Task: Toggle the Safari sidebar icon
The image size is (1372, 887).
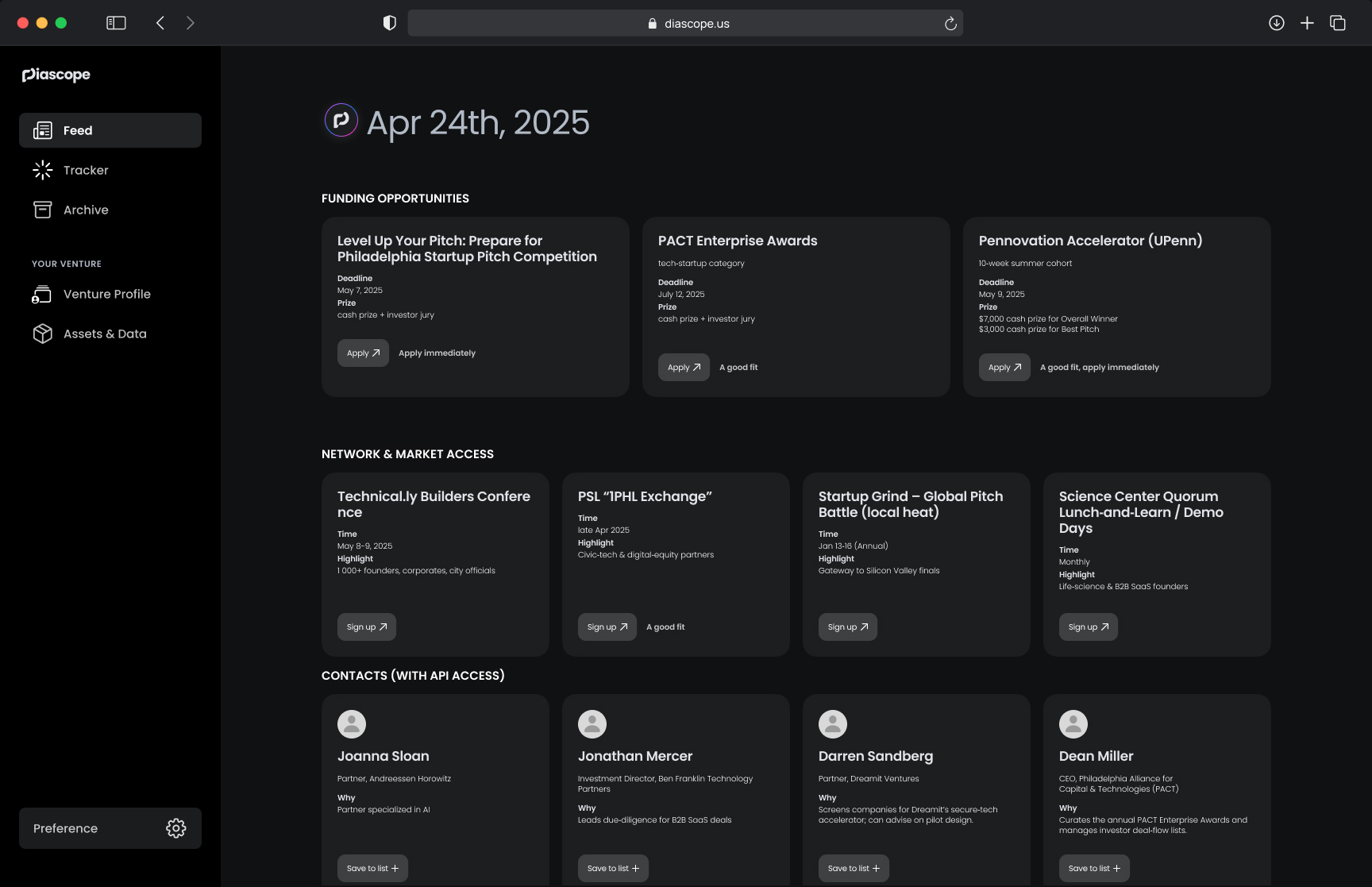Action: 116,23
